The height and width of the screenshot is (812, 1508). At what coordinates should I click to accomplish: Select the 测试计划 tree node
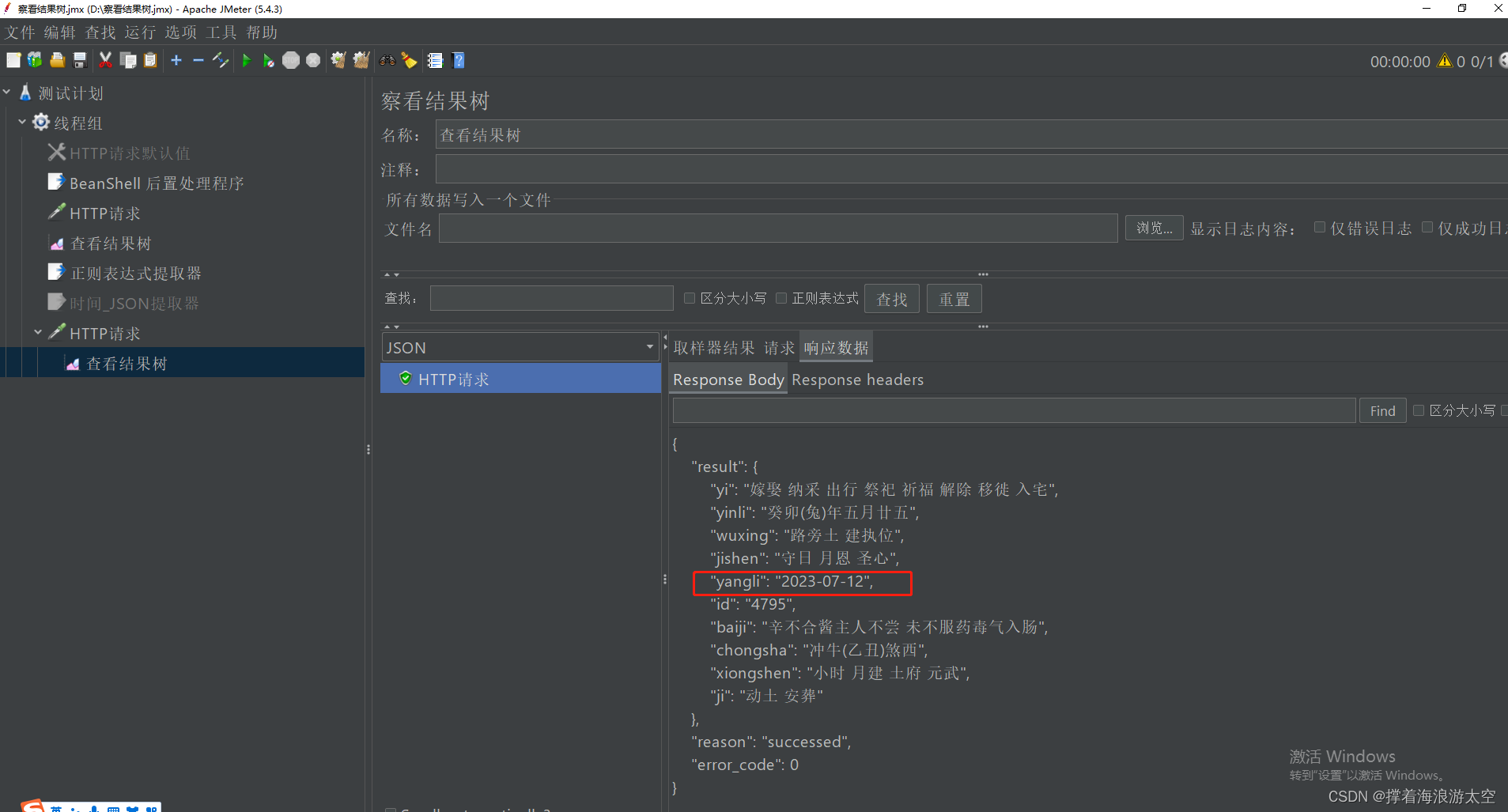click(70, 93)
